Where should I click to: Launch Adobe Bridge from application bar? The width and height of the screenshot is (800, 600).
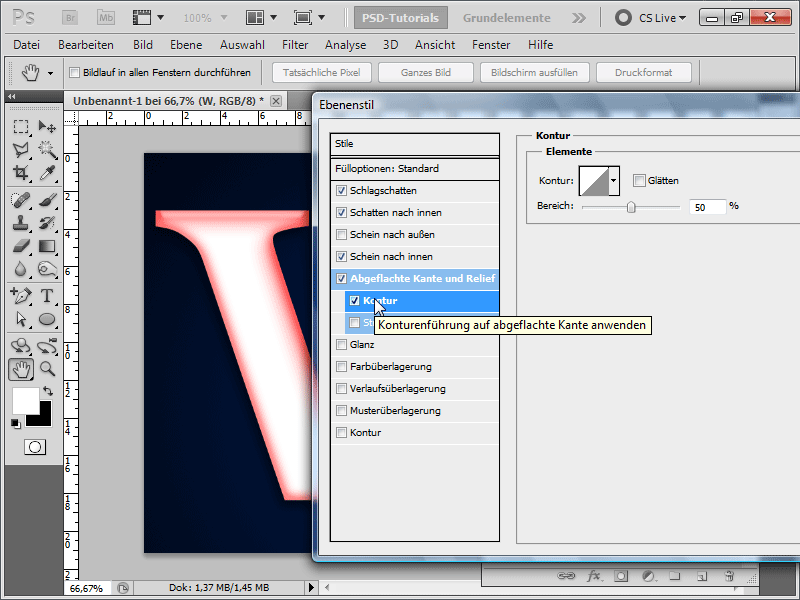[70, 18]
